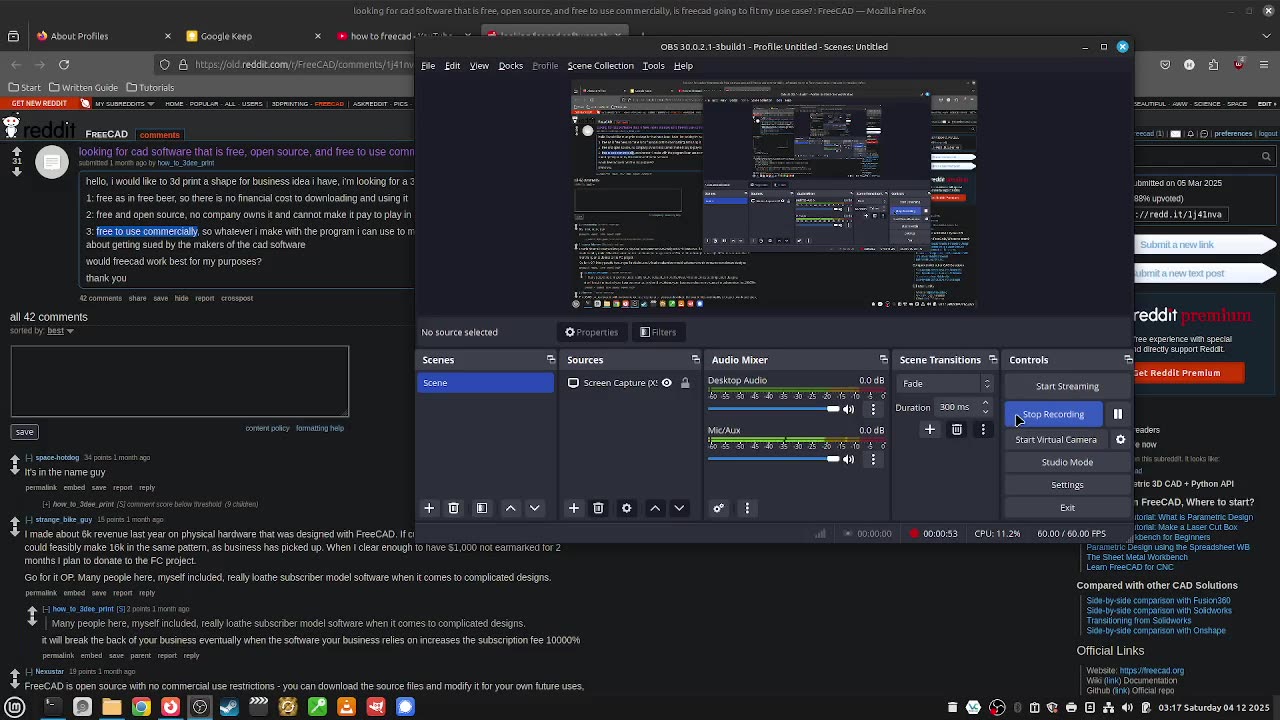Image resolution: width=1280 pixels, height=720 pixels.
Task: Adjust Mic/Aux volume slider
Action: pos(774,459)
